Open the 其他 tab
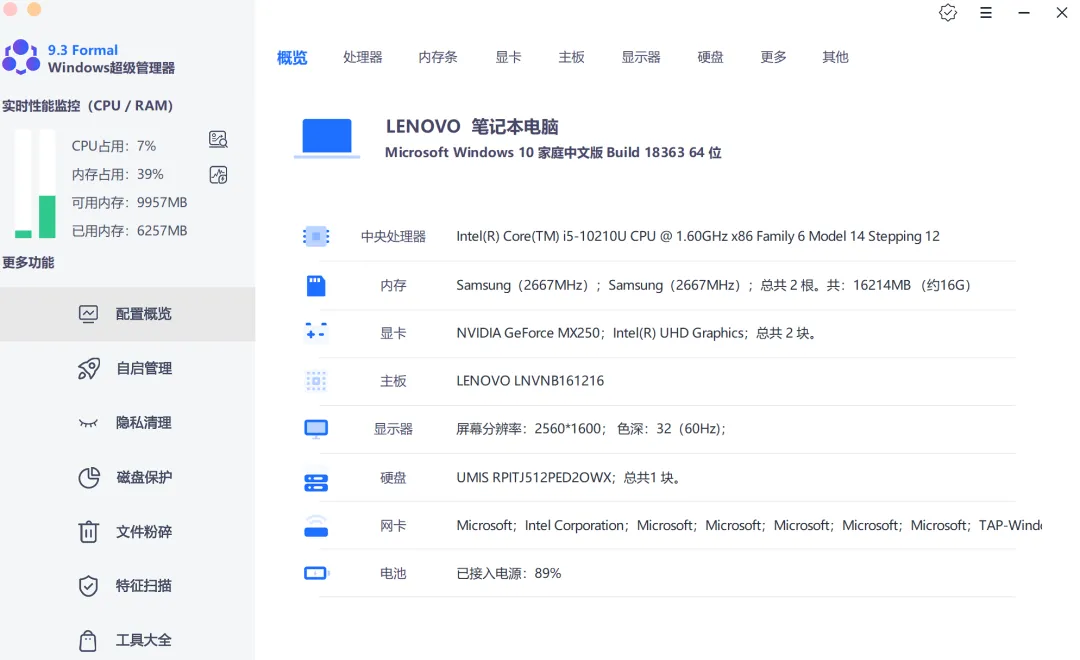The width and height of the screenshot is (1080, 660). click(835, 58)
